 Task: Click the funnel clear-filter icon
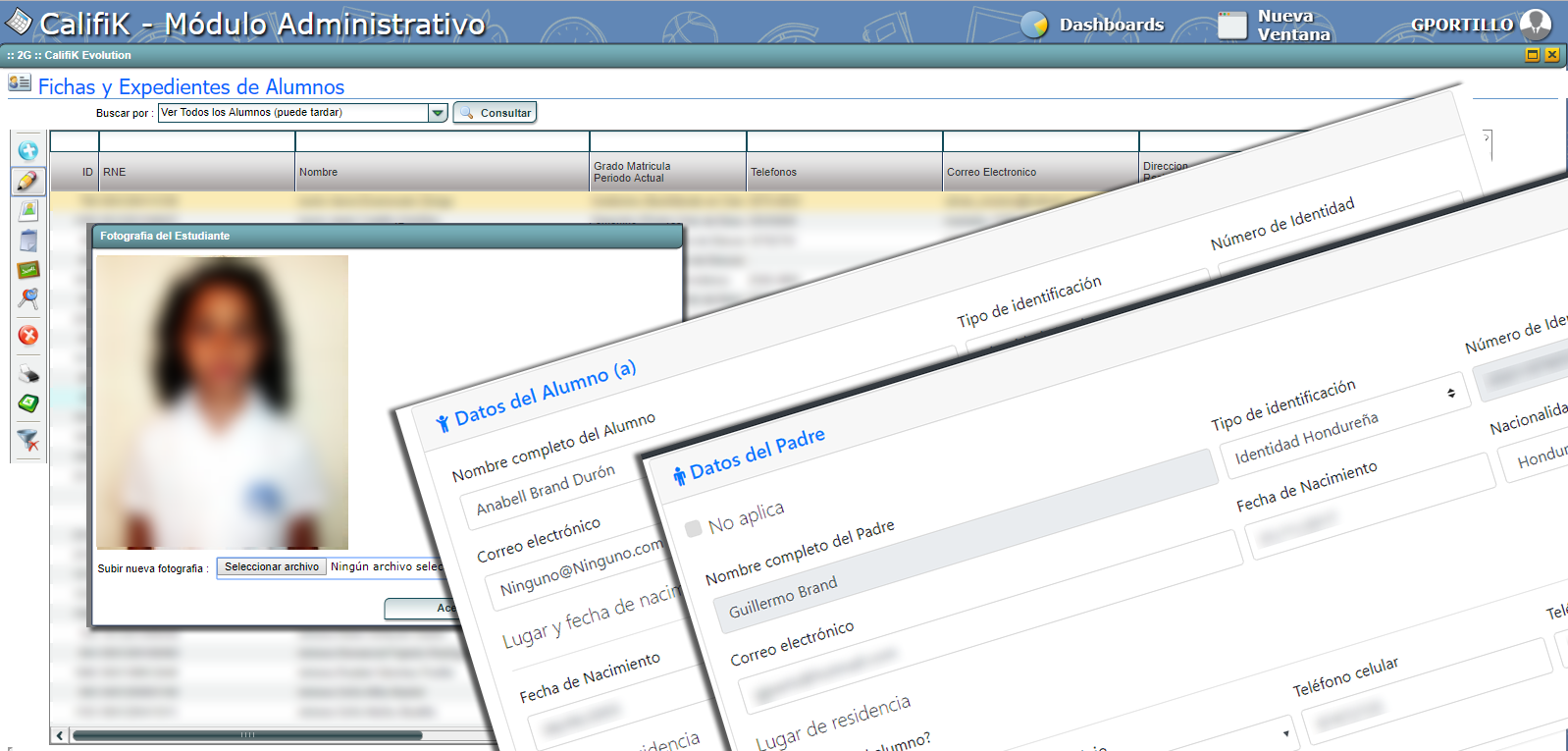(28, 441)
